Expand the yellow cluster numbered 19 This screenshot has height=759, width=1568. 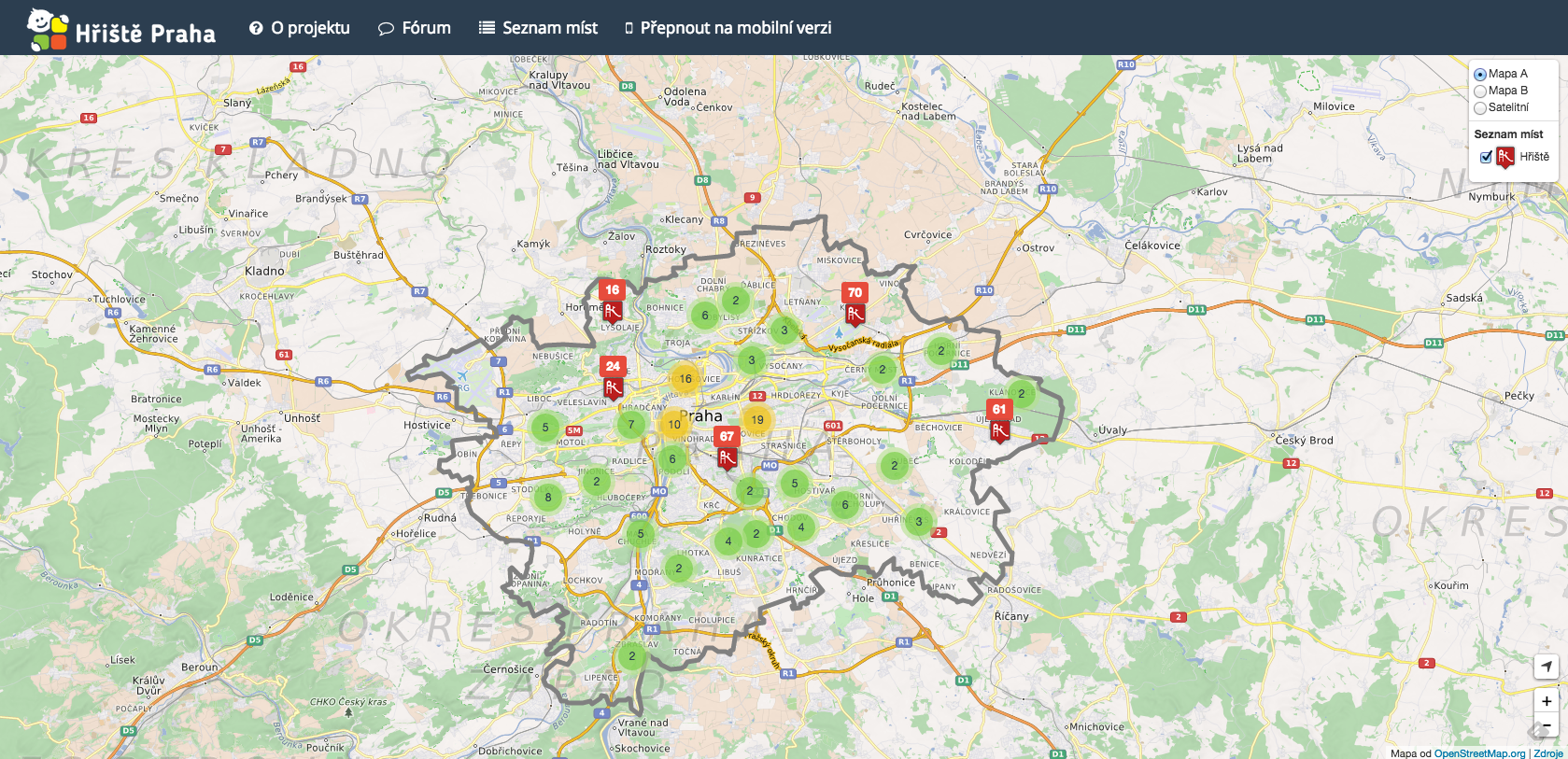[x=757, y=420]
